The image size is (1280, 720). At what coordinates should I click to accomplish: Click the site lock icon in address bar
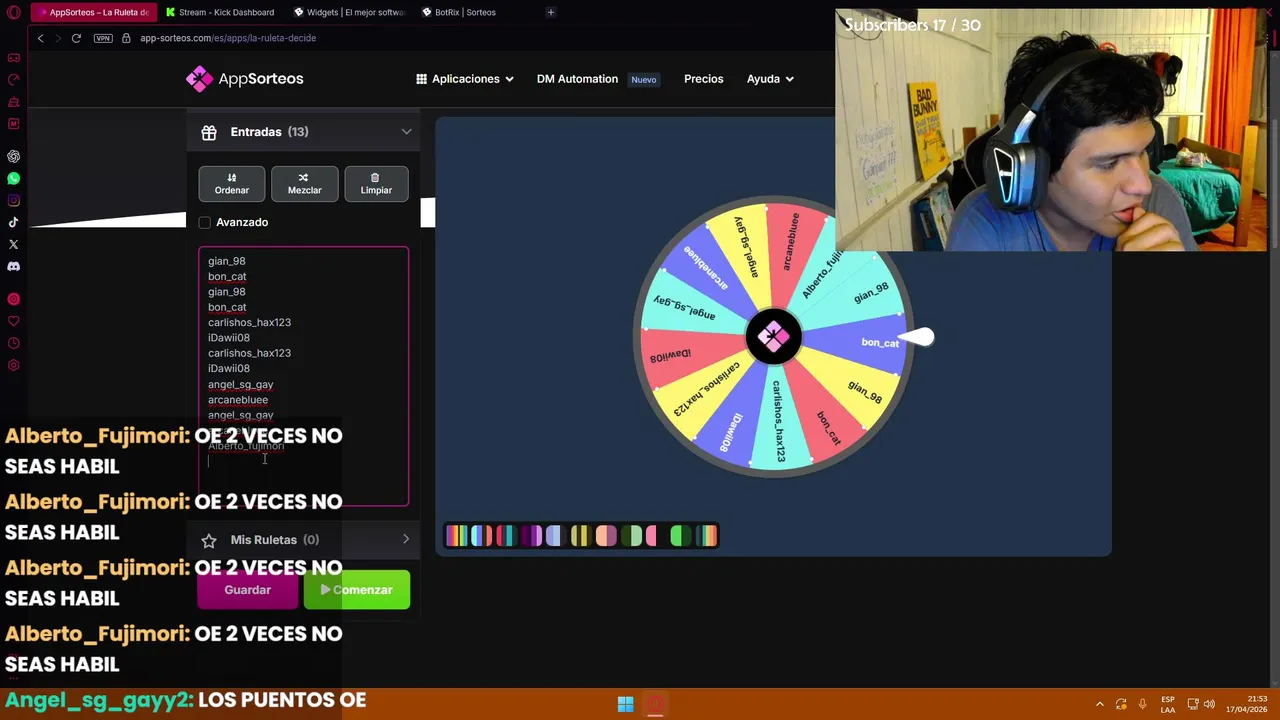(x=126, y=38)
